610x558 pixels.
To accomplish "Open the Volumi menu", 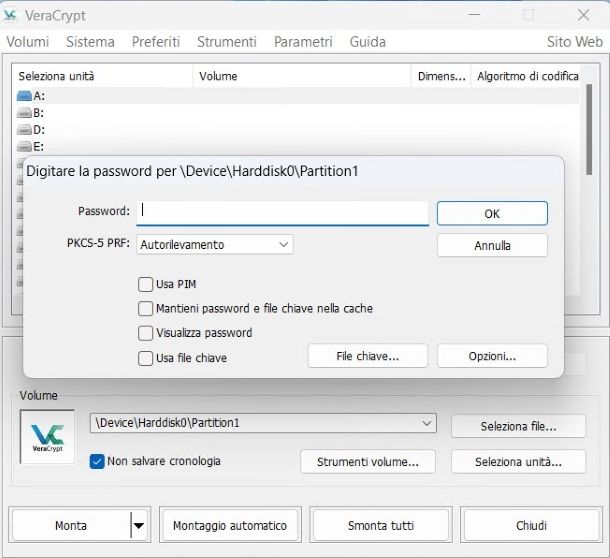I will pos(28,42).
